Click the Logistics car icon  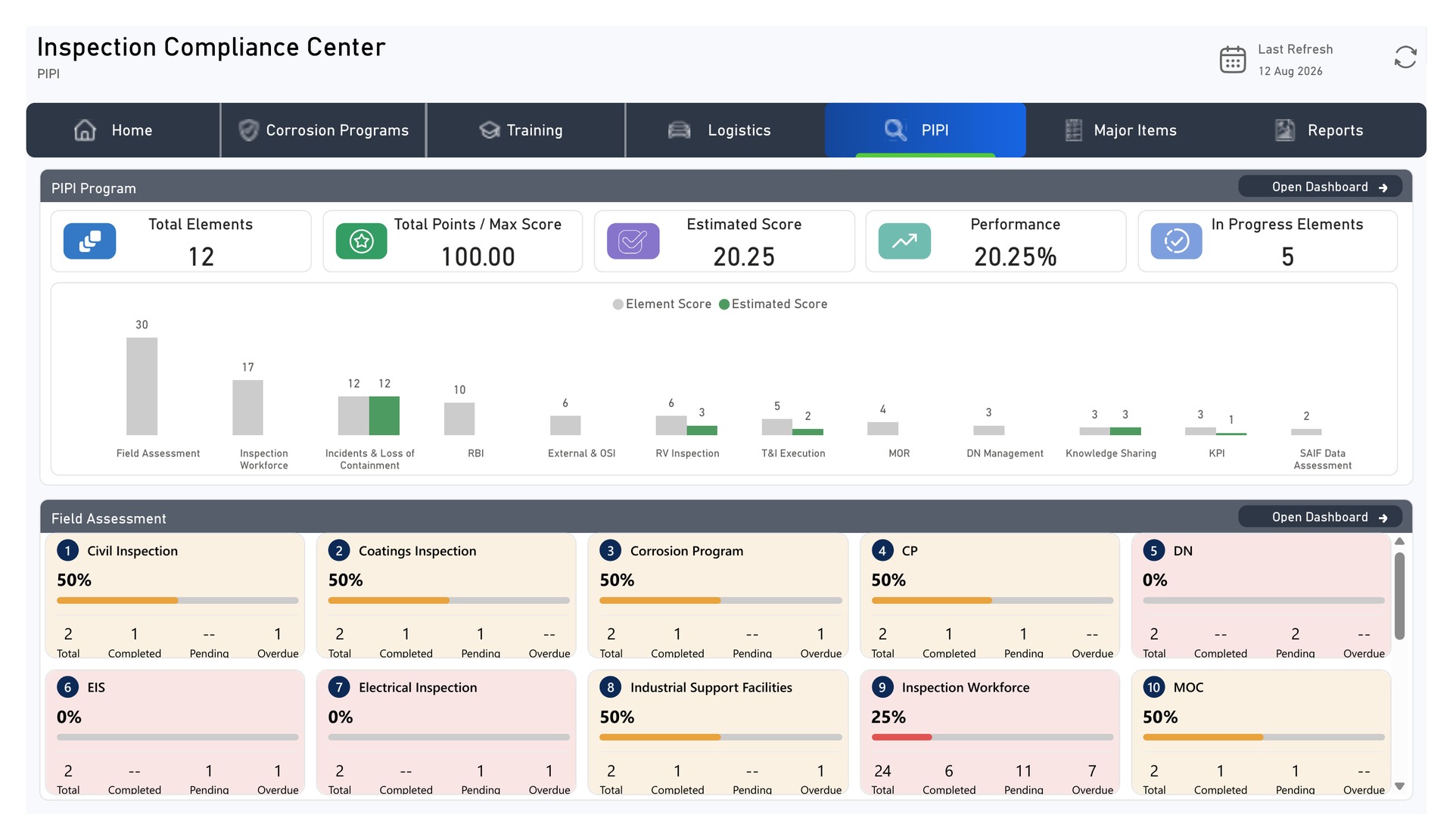(680, 130)
